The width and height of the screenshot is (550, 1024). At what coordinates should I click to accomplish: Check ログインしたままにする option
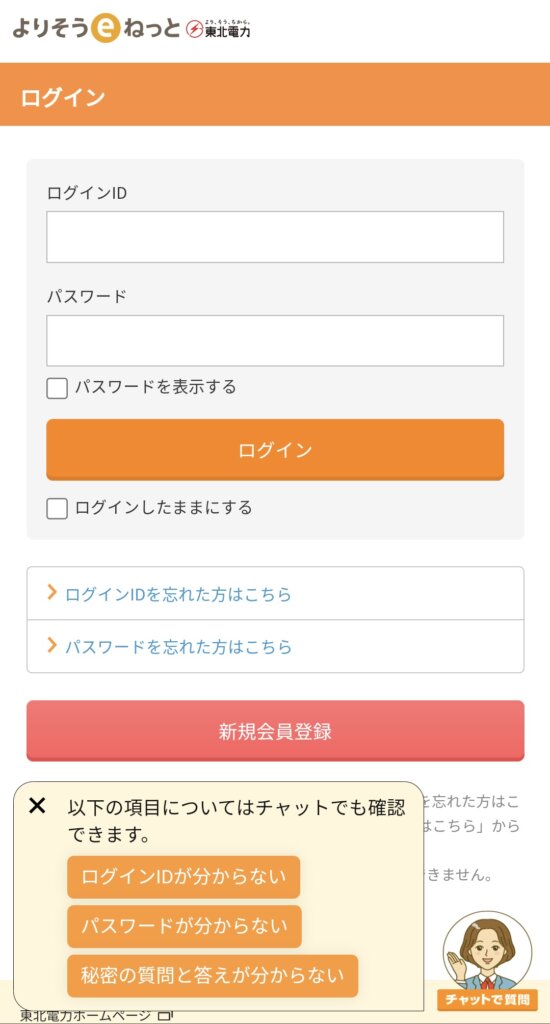pos(57,508)
